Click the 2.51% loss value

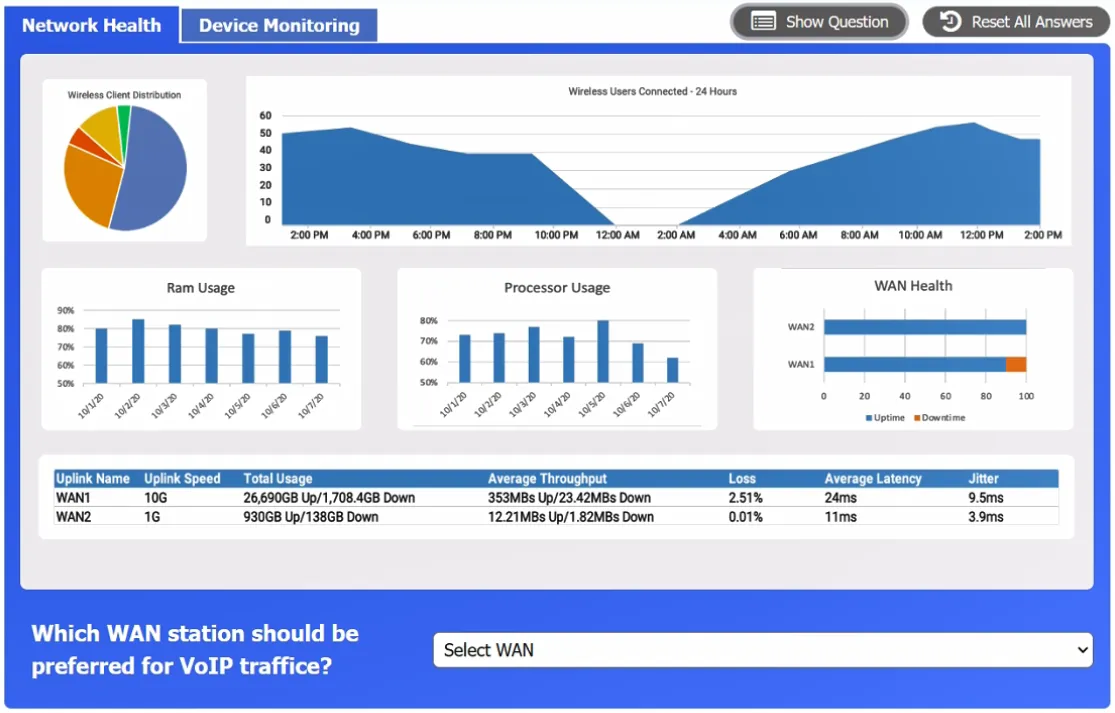745,498
